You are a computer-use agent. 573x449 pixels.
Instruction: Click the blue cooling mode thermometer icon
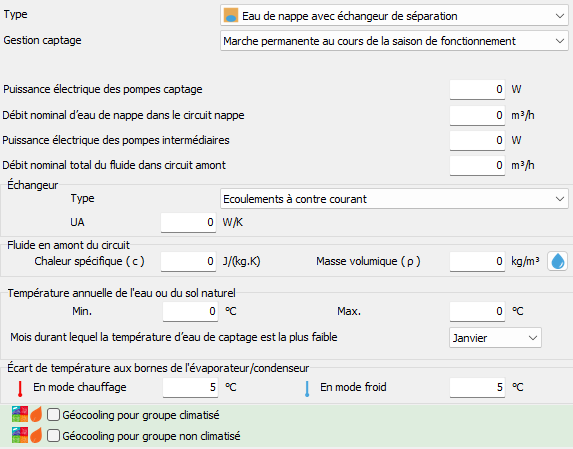click(307, 389)
